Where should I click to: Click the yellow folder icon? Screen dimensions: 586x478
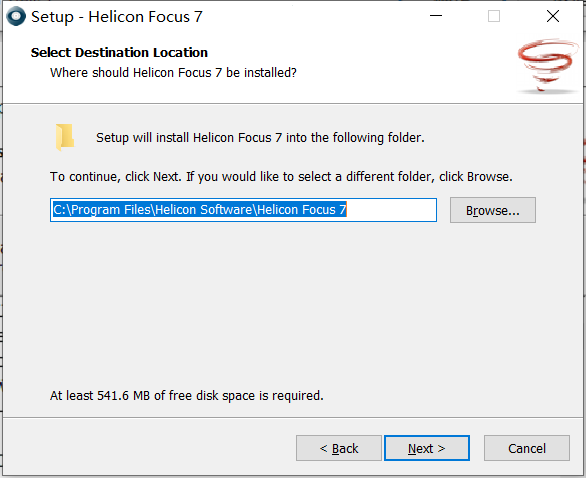(x=65, y=137)
